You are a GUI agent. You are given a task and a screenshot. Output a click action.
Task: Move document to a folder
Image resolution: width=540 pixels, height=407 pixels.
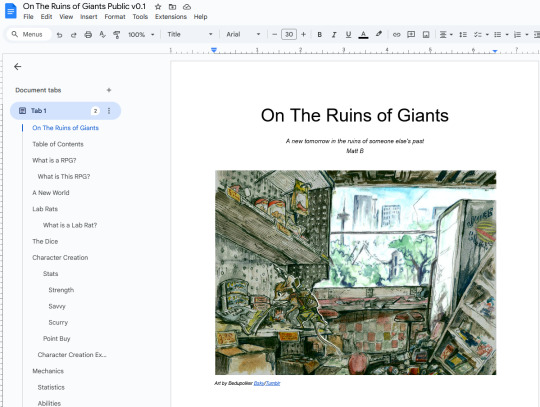(x=173, y=7)
